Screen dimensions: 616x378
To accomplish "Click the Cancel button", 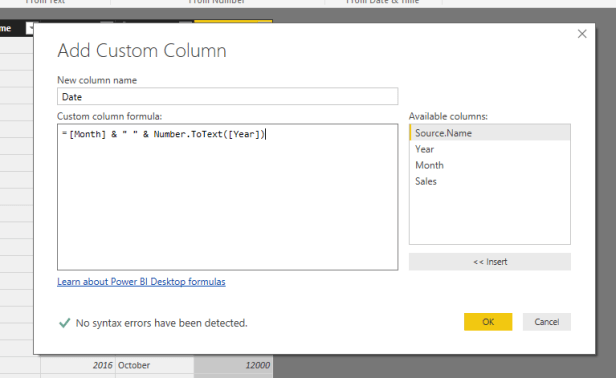I will point(546,322).
